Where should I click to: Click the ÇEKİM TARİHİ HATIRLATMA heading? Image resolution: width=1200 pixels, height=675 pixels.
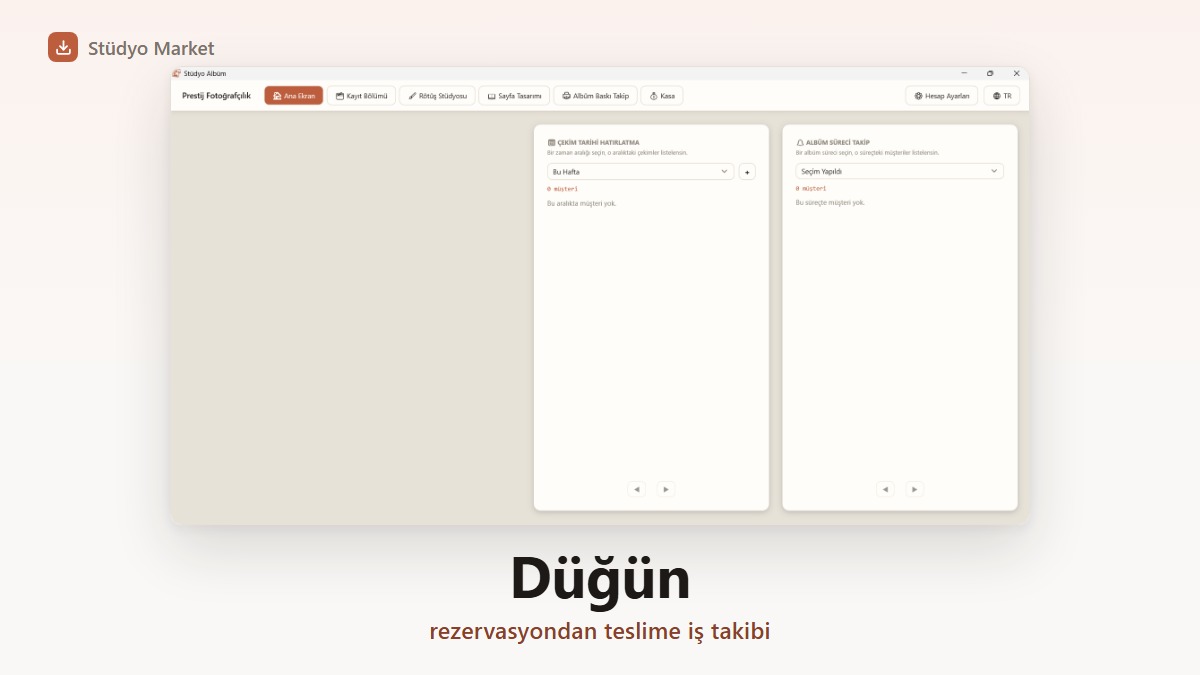coord(598,143)
